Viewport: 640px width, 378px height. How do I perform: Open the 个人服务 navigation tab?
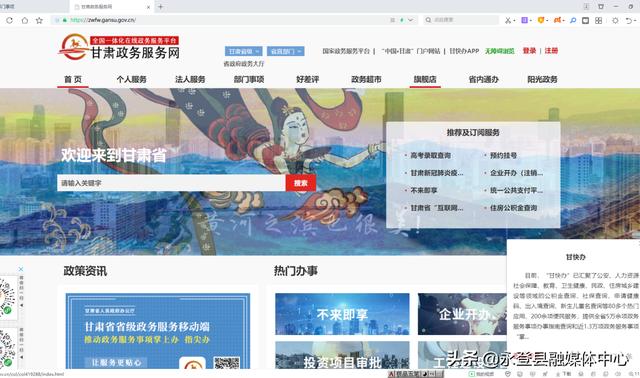pos(131,79)
